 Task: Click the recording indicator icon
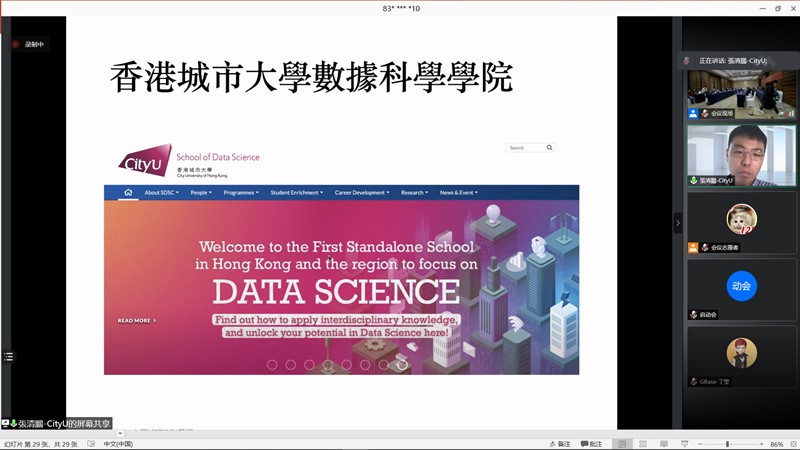(x=15, y=44)
